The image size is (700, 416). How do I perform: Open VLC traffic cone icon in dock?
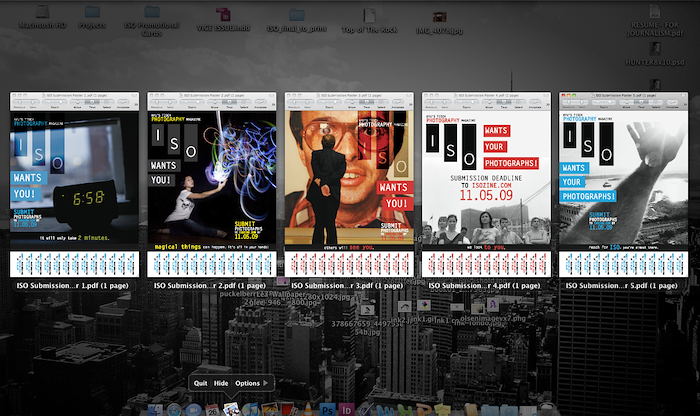[x=308, y=410]
